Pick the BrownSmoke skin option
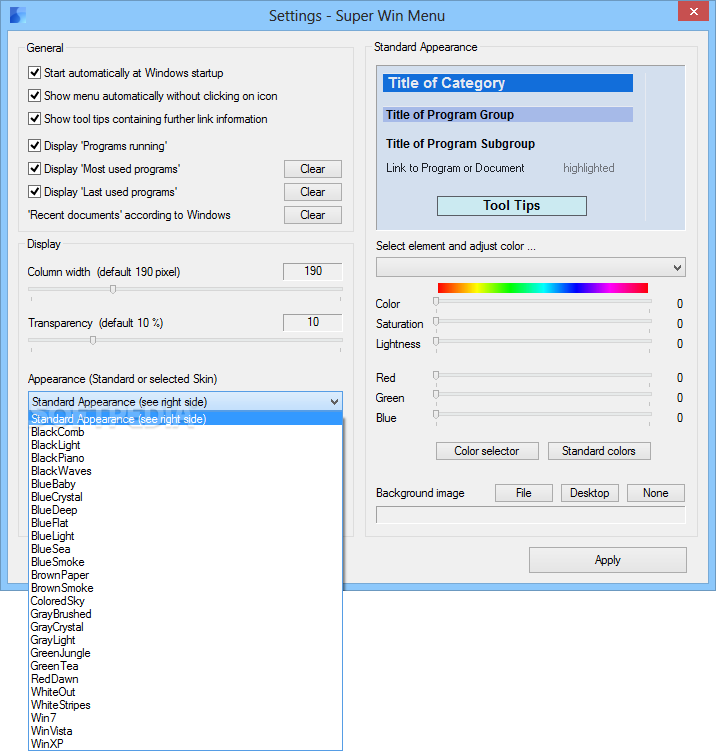 tap(186, 588)
